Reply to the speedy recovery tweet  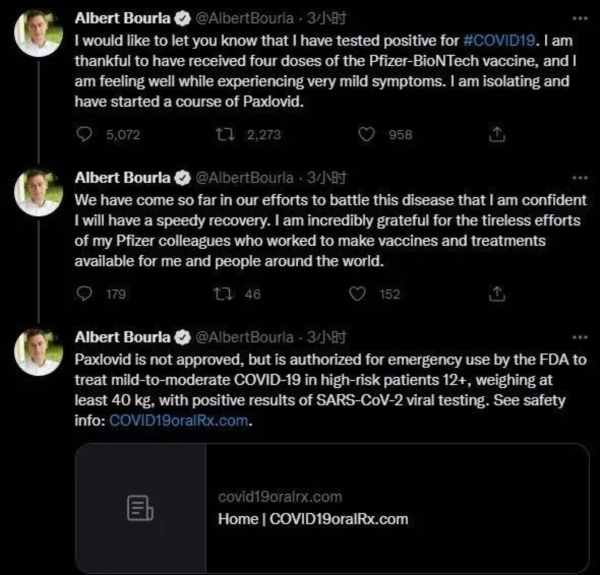85,294
